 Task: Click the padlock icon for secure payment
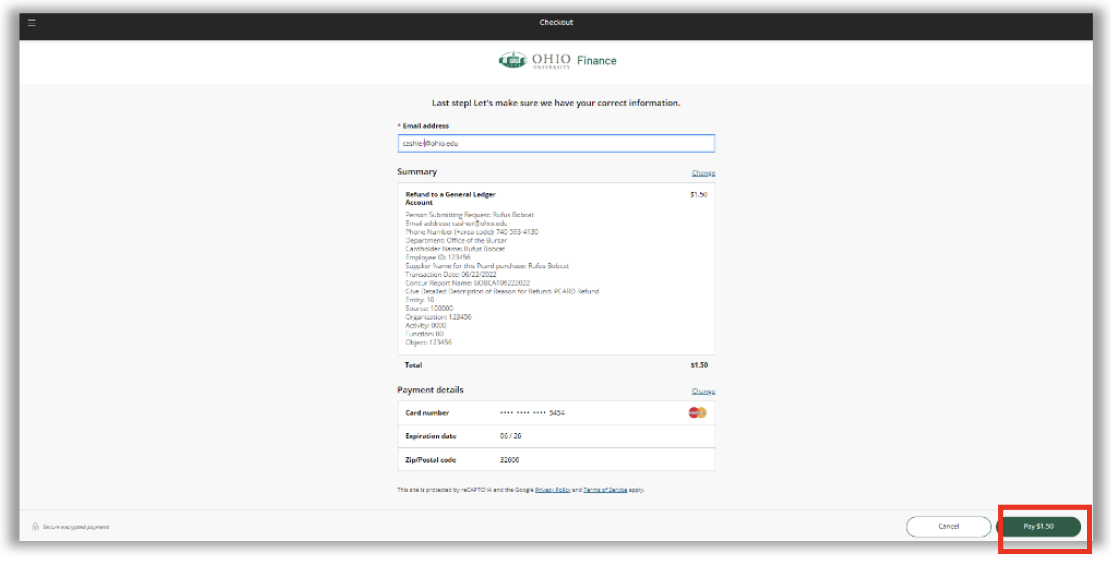pos(35,527)
